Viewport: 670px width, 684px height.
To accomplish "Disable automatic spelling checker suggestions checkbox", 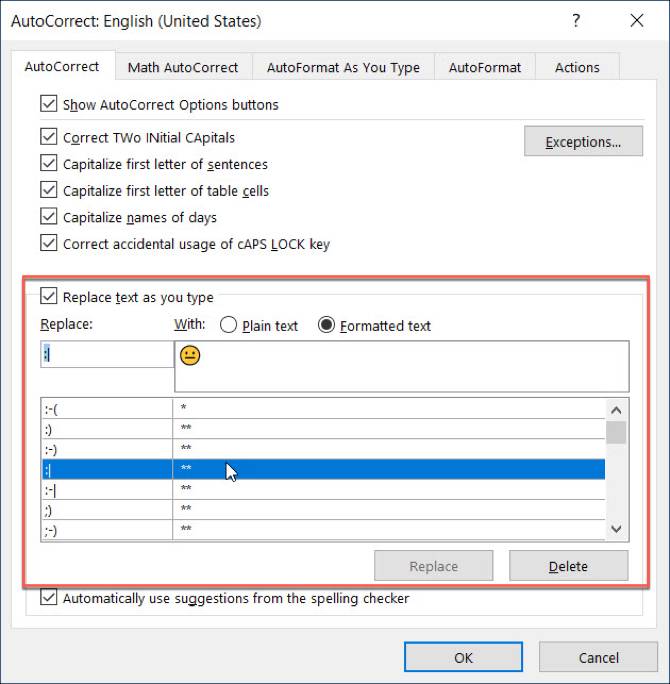I will point(48,598).
